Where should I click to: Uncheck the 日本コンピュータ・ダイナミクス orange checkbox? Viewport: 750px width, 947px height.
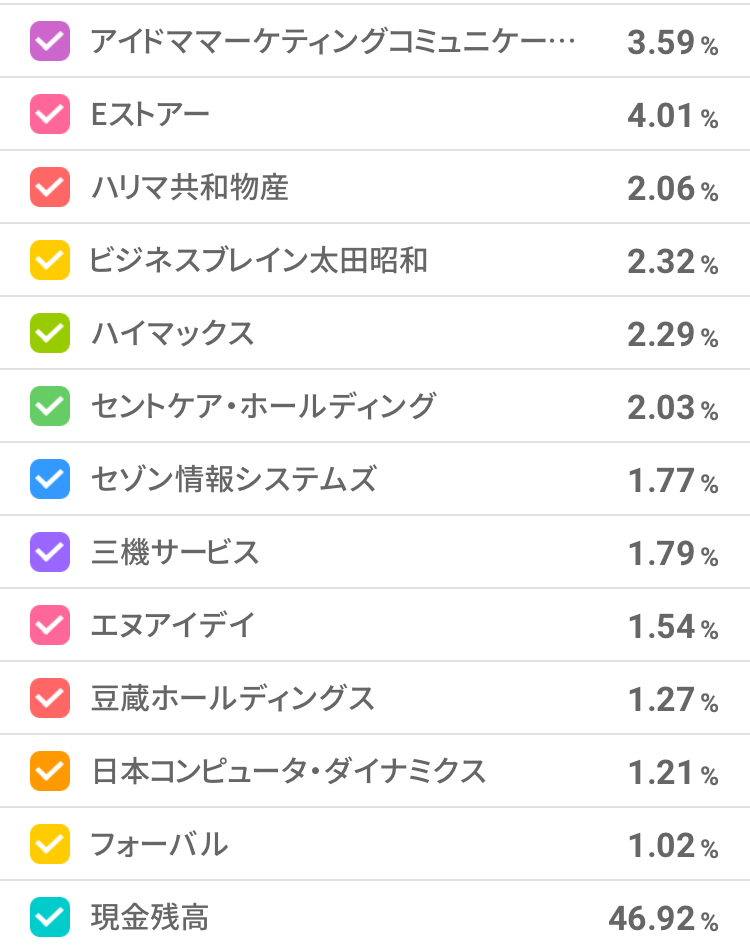[x=50, y=771]
